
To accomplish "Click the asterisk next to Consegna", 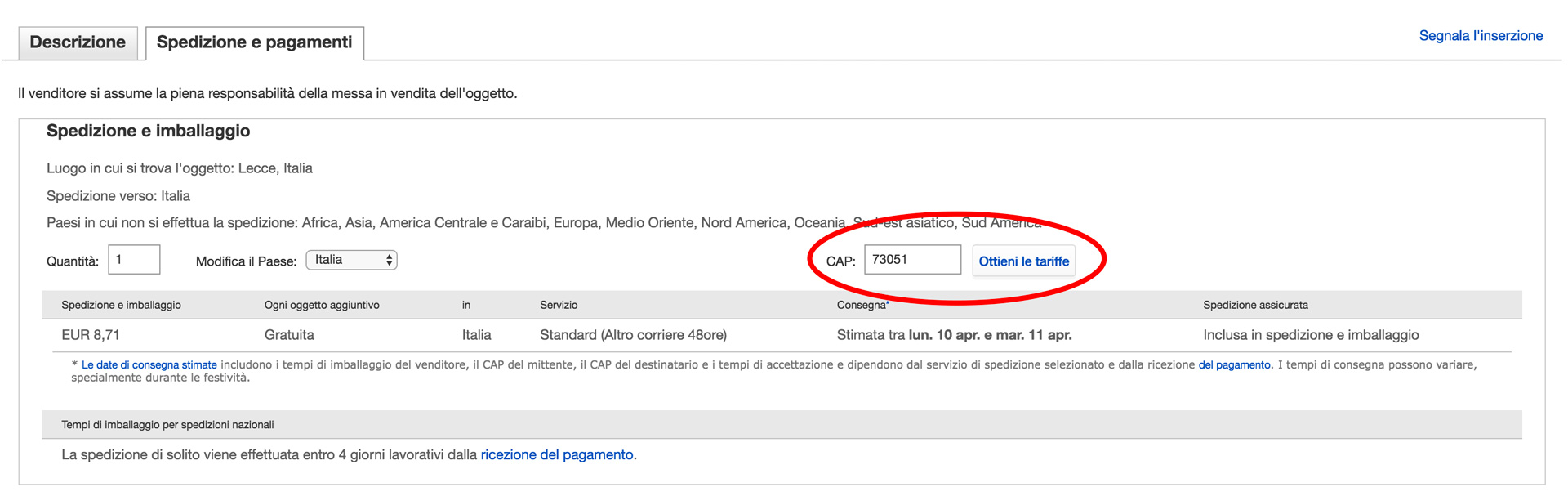I will pos(888,303).
